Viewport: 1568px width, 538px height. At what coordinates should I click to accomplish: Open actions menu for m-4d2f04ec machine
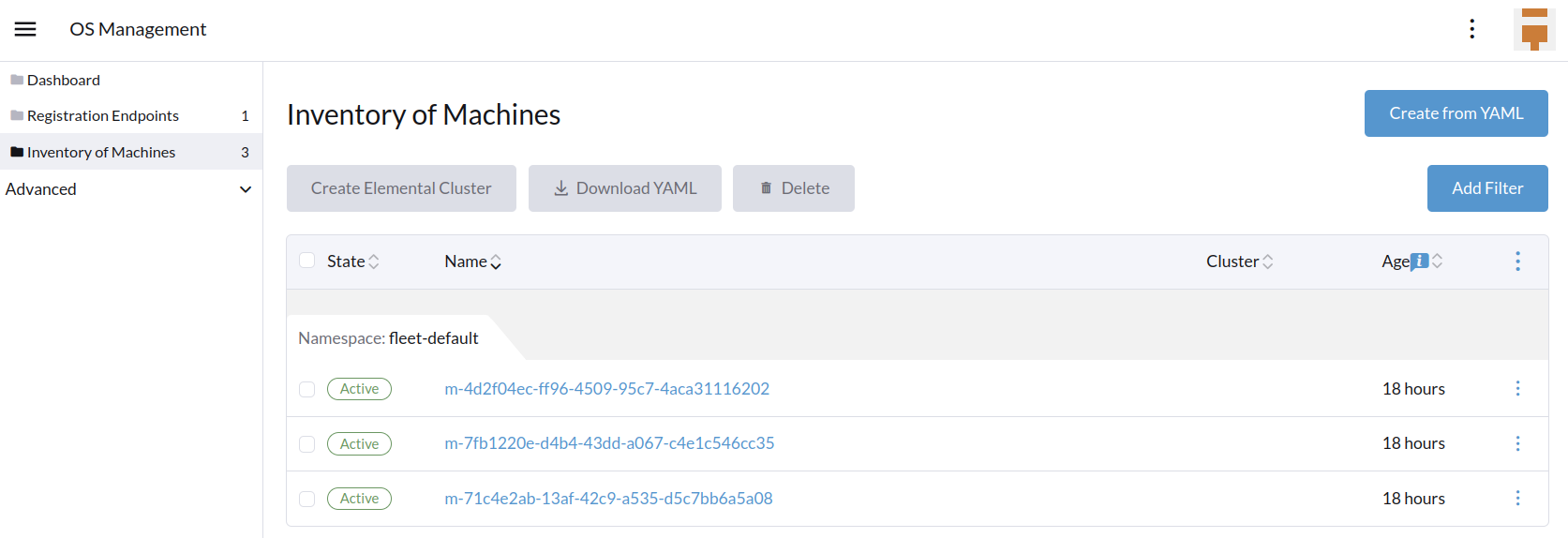point(1518,389)
